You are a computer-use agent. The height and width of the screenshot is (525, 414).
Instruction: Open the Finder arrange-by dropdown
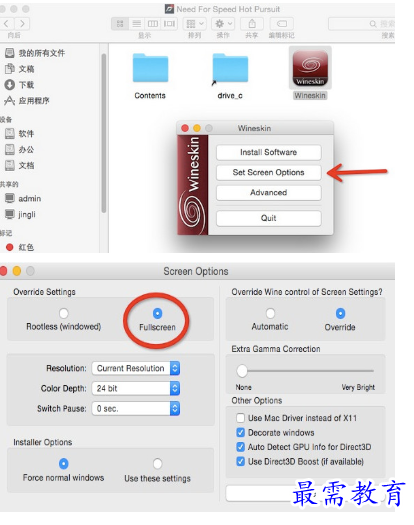(194, 24)
